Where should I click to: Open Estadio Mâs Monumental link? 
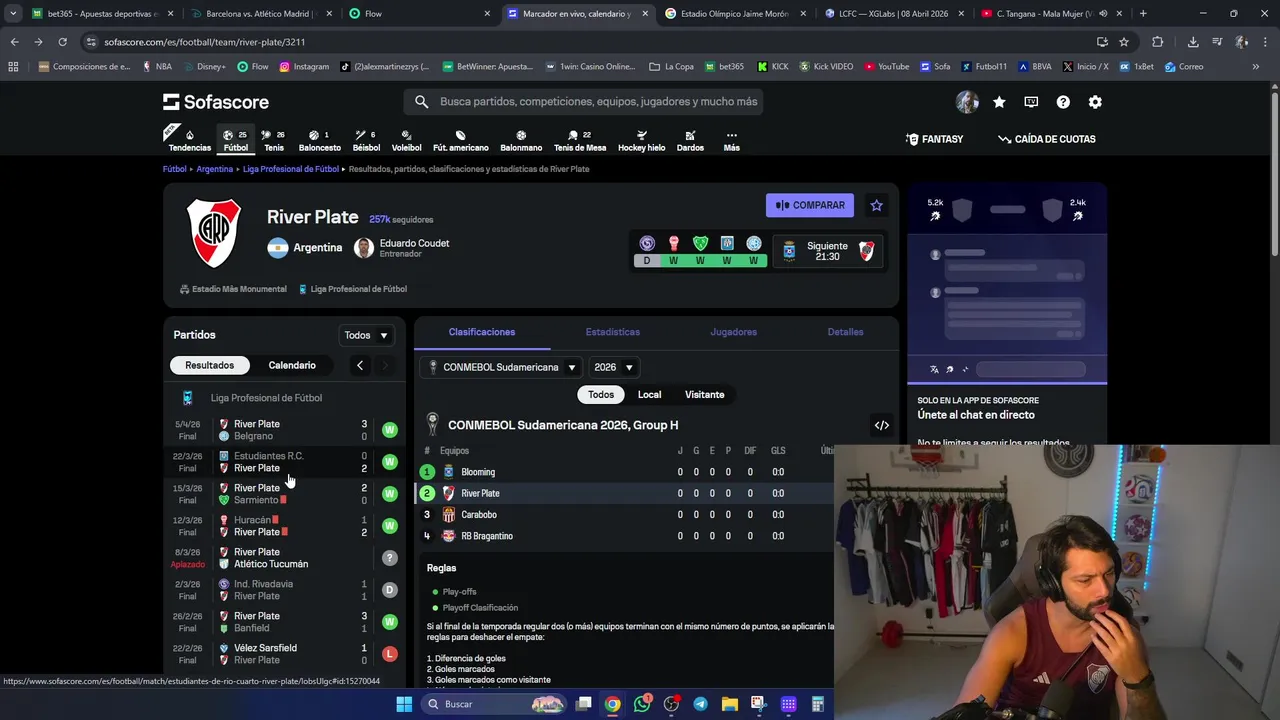coord(233,289)
